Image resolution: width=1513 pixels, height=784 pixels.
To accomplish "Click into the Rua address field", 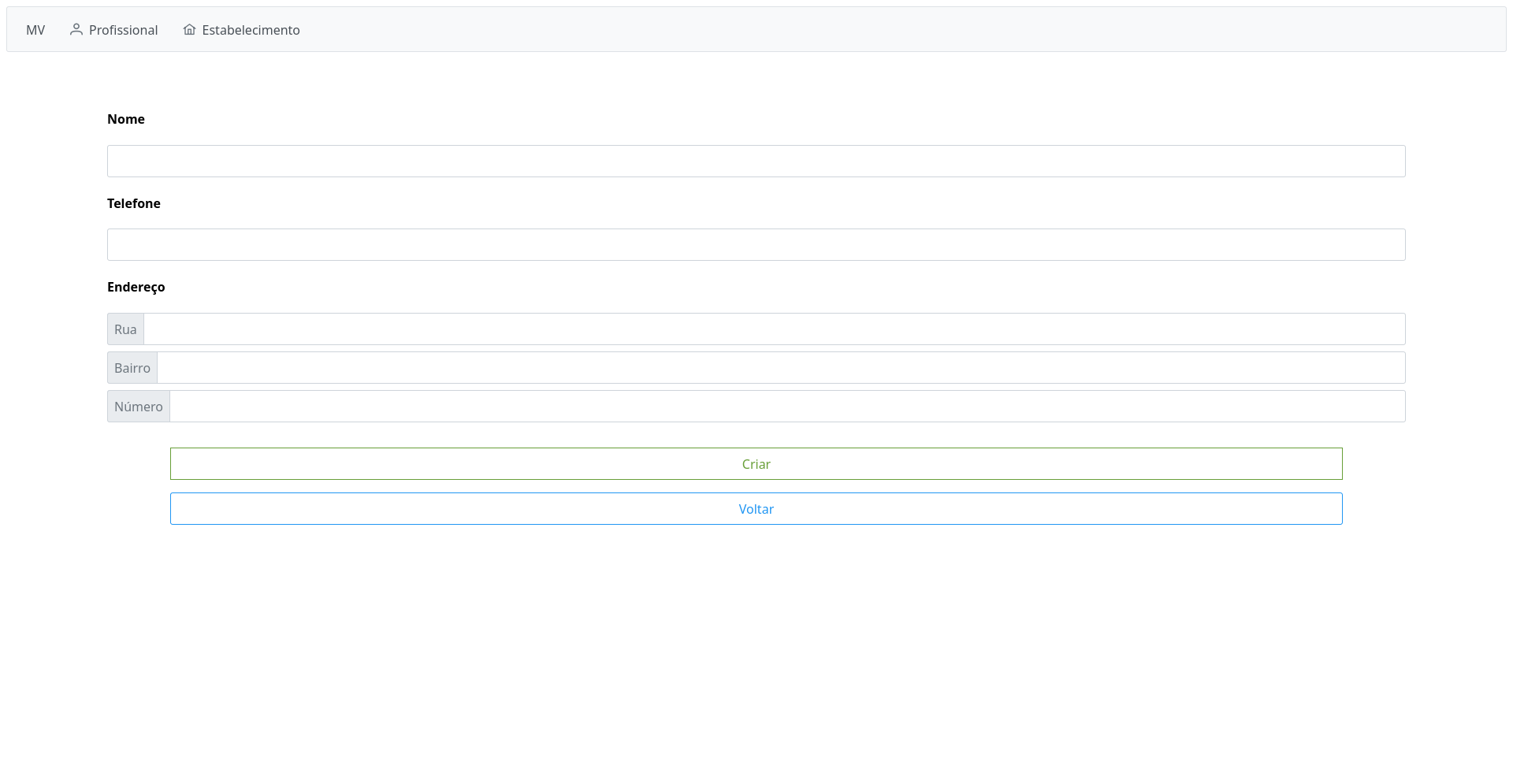I will pos(775,329).
